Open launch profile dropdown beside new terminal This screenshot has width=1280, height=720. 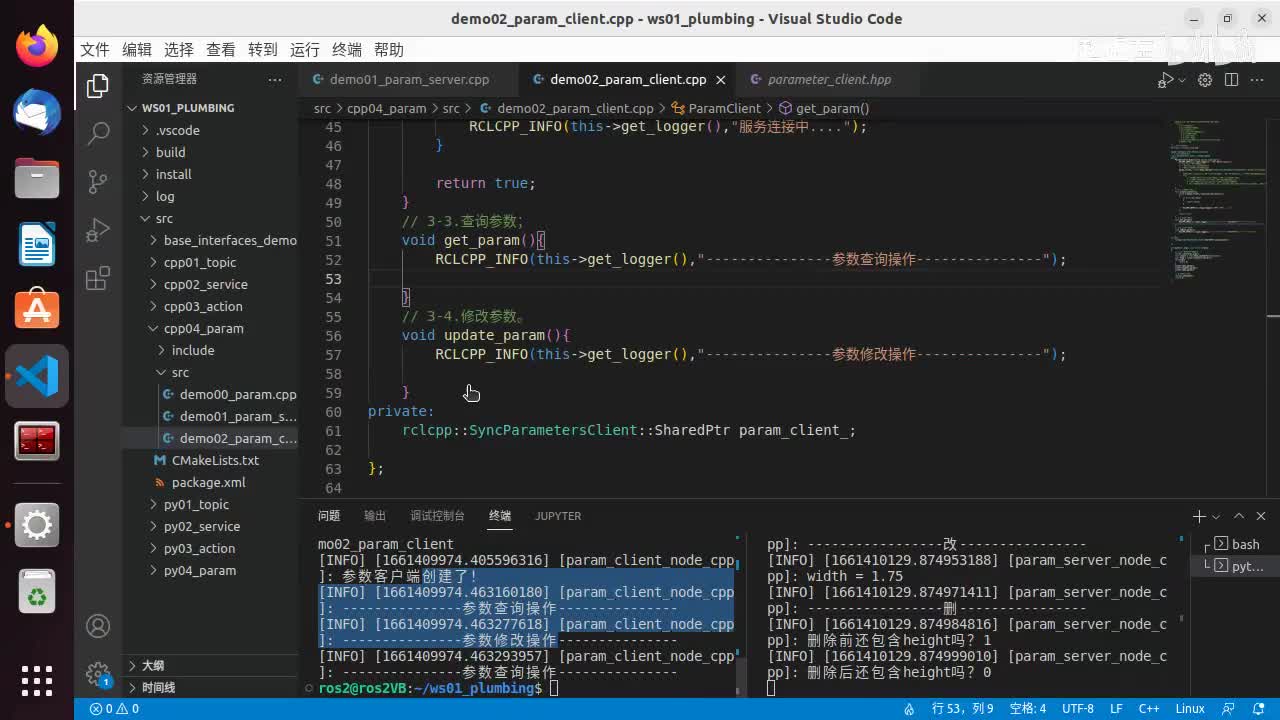(x=1216, y=517)
